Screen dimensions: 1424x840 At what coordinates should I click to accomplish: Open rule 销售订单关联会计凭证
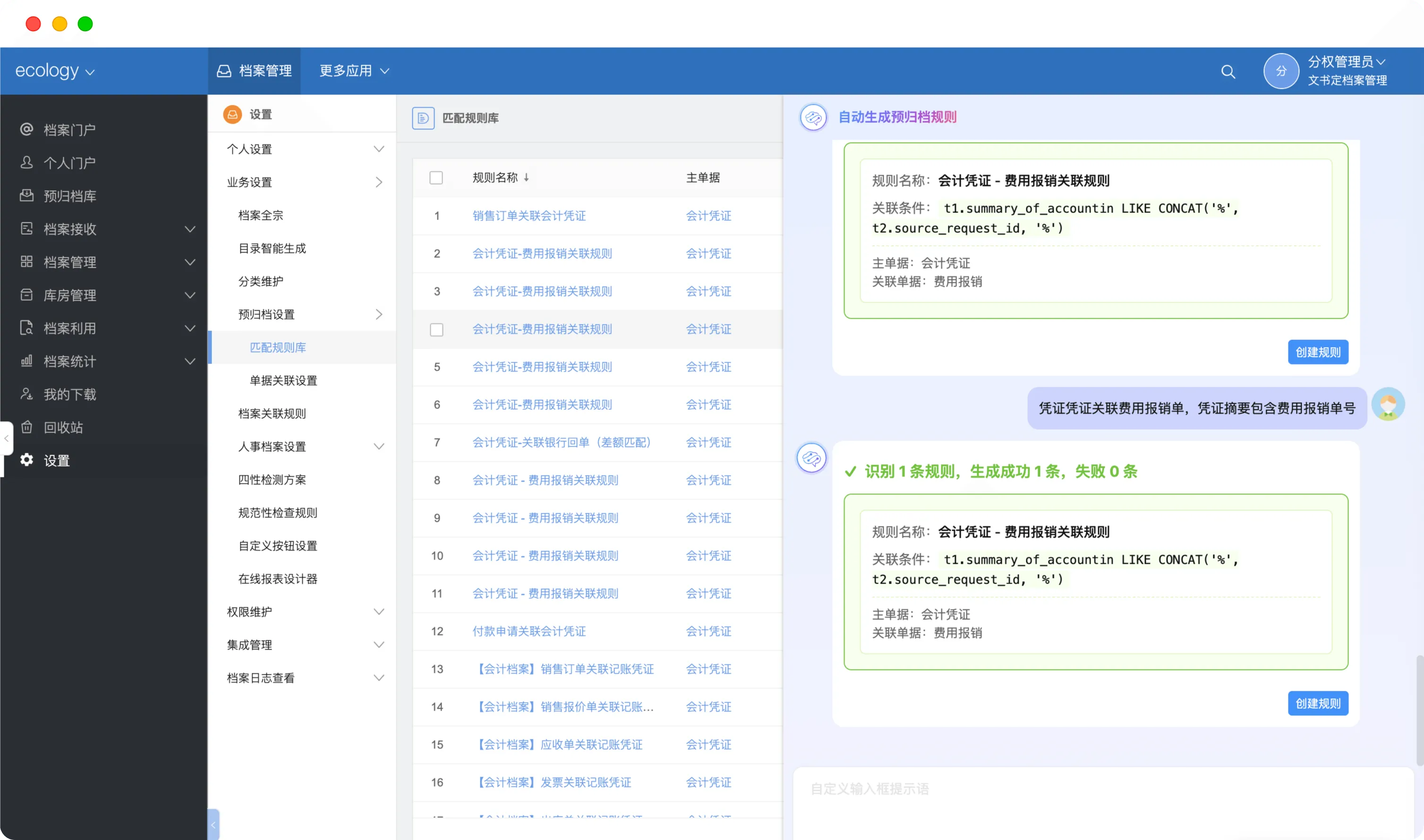(x=529, y=216)
